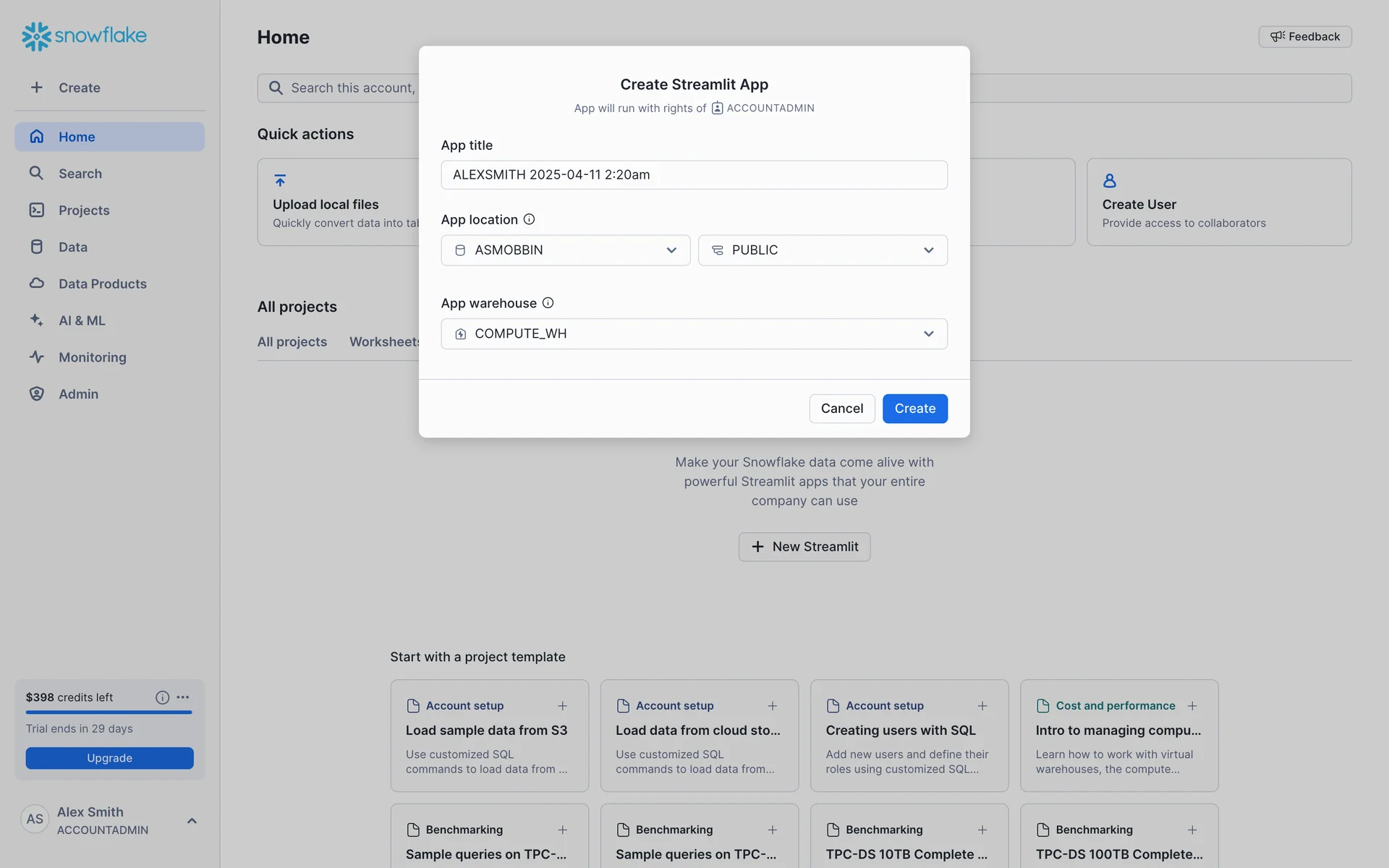Expand the COMPUTE_WH warehouse dropdown
This screenshot has height=868, width=1389.
tap(693, 334)
